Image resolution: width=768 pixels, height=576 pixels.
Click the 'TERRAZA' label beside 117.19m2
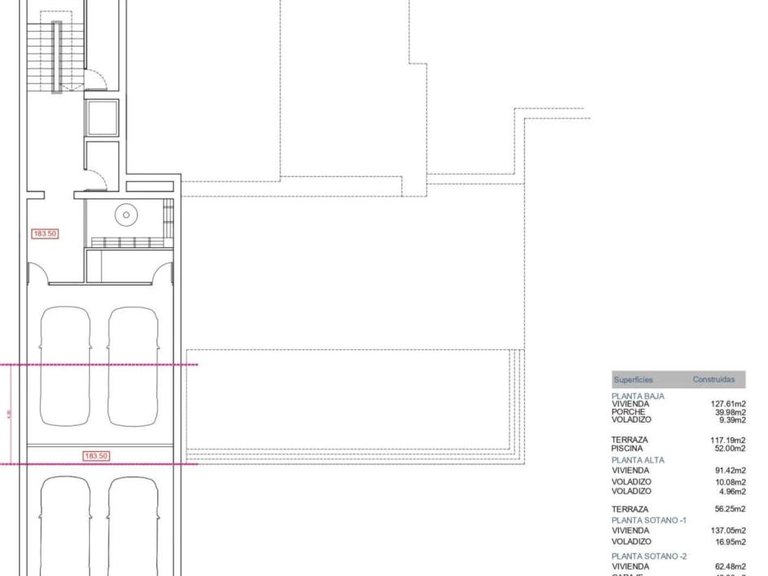(x=629, y=440)
